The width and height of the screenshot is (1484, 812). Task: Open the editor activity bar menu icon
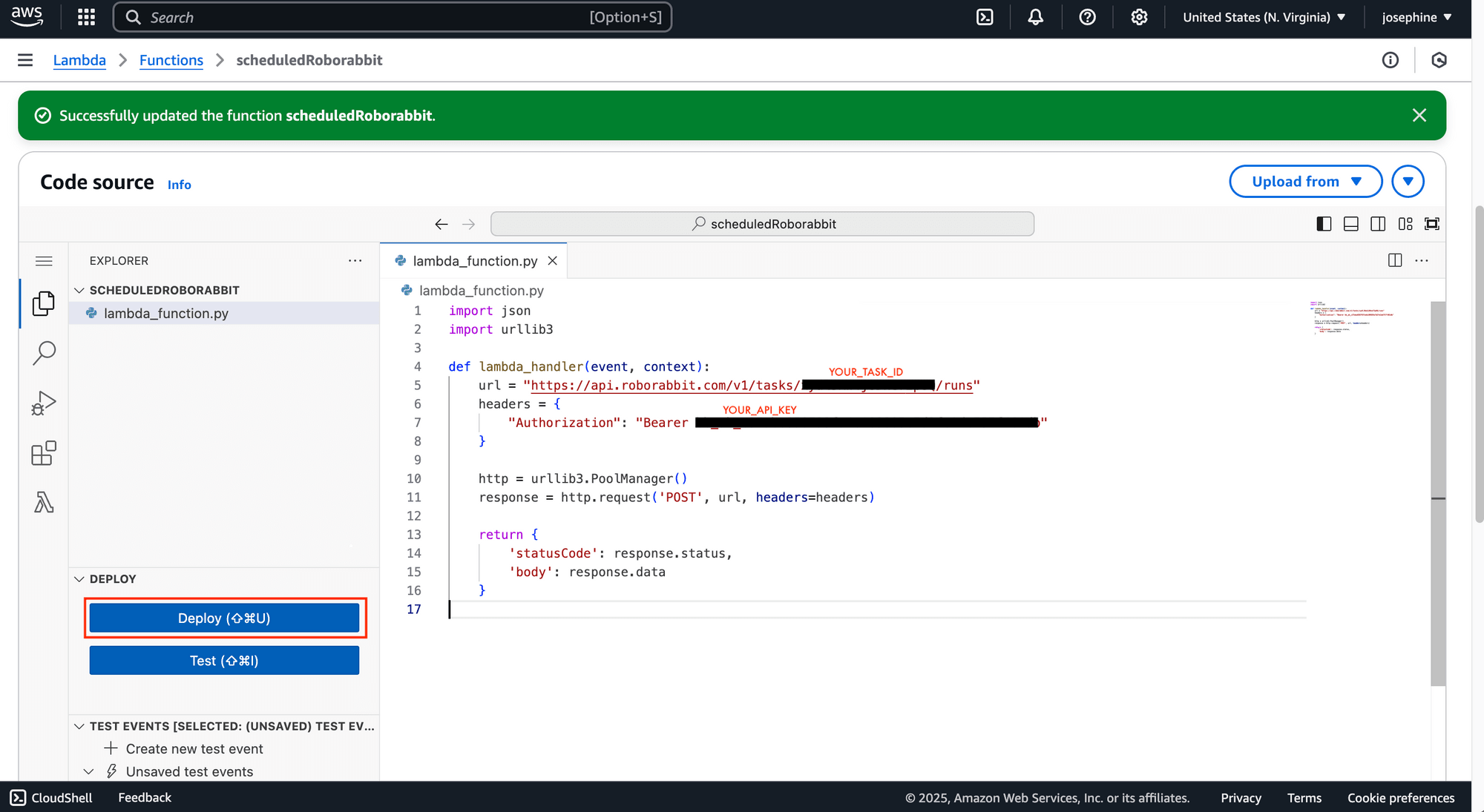click(x=44, y=261)
